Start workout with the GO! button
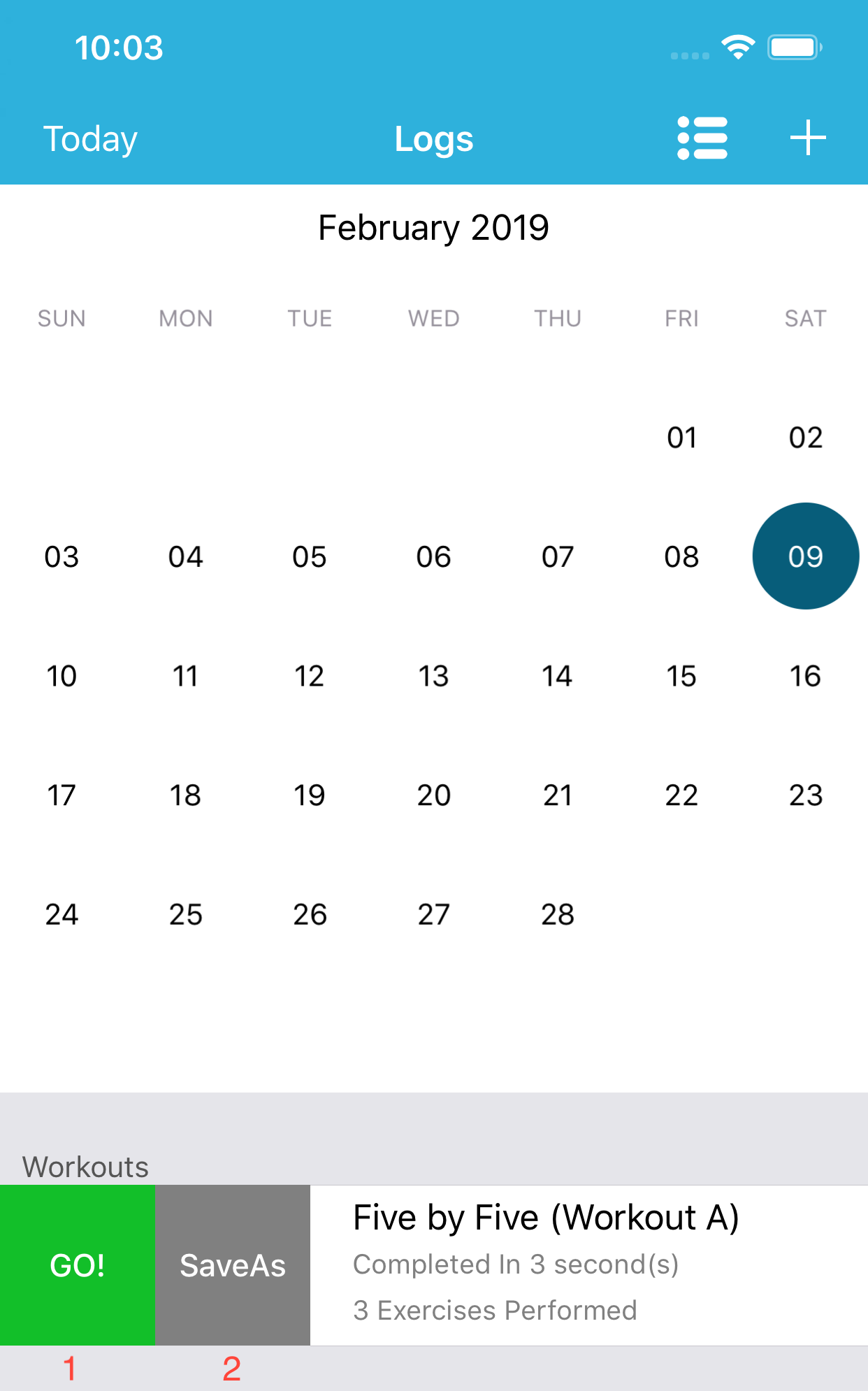 (x=78, y=1265)
